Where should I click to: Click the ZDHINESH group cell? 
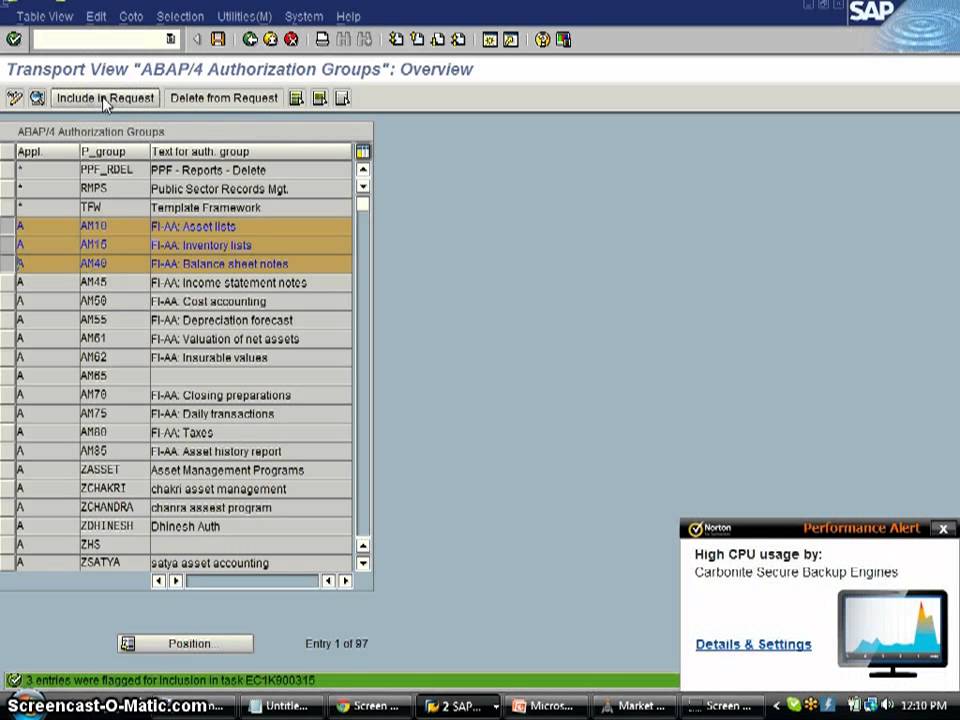(114, 526)
